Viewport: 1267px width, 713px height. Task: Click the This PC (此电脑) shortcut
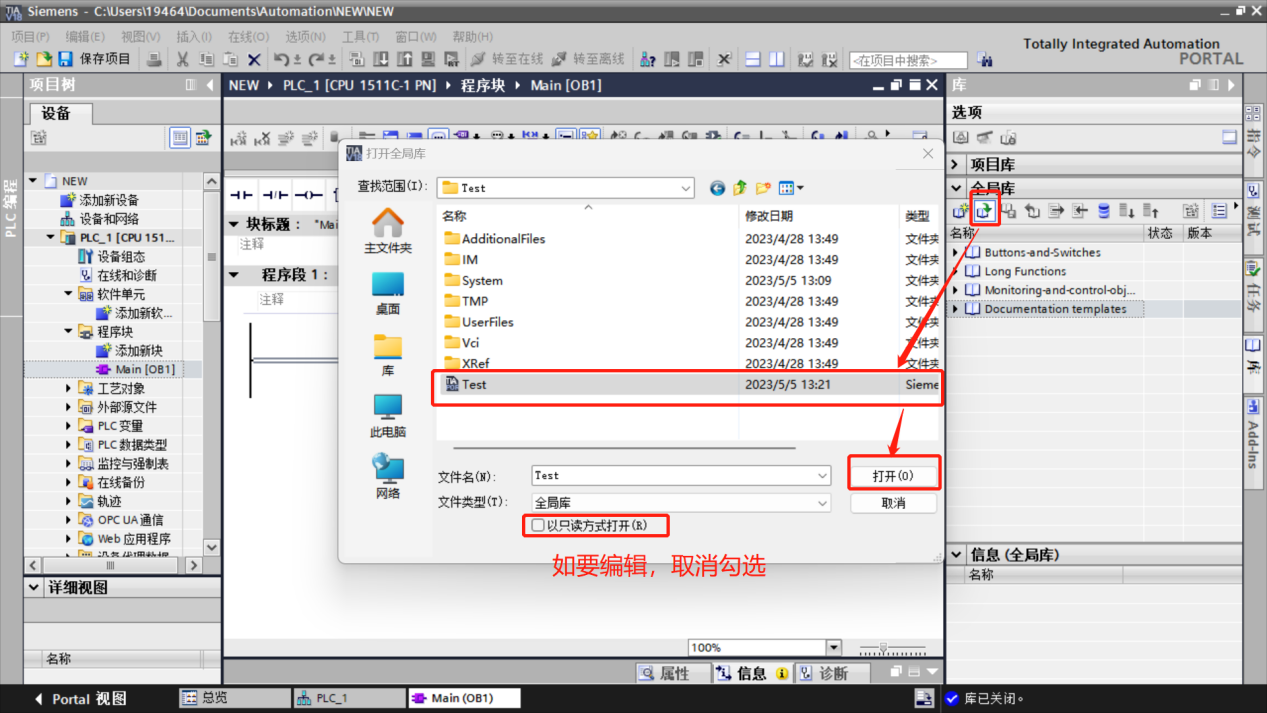pyautogui.click(x=388, y=415)
